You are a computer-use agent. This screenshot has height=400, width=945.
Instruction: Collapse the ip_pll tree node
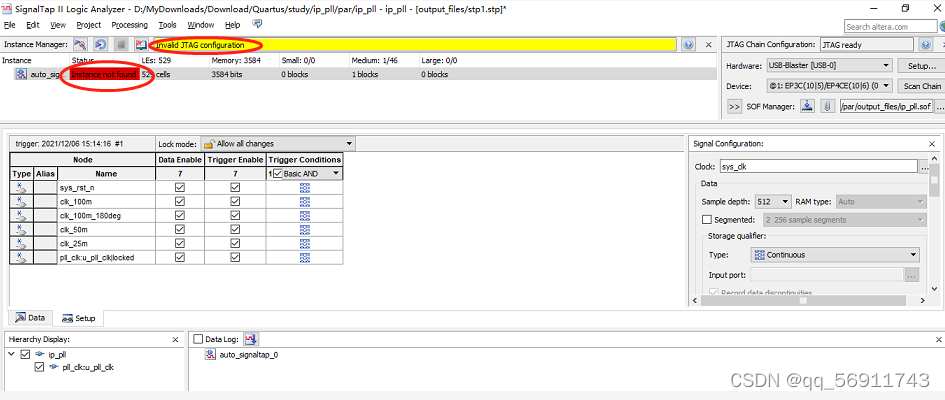coord(11,354)
